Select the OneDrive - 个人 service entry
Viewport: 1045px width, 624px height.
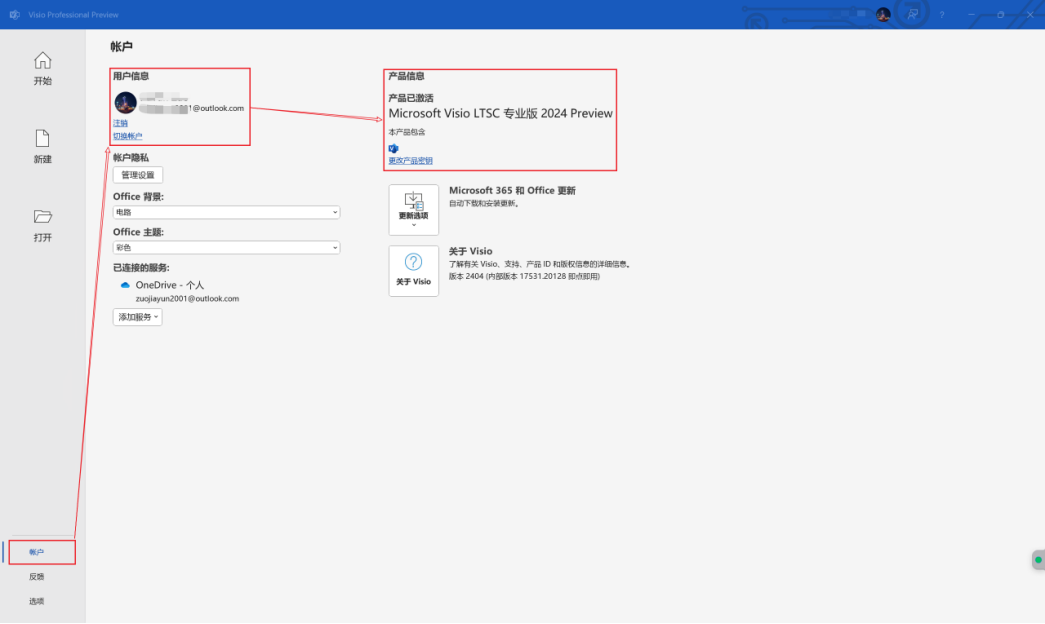coord(170,285)
